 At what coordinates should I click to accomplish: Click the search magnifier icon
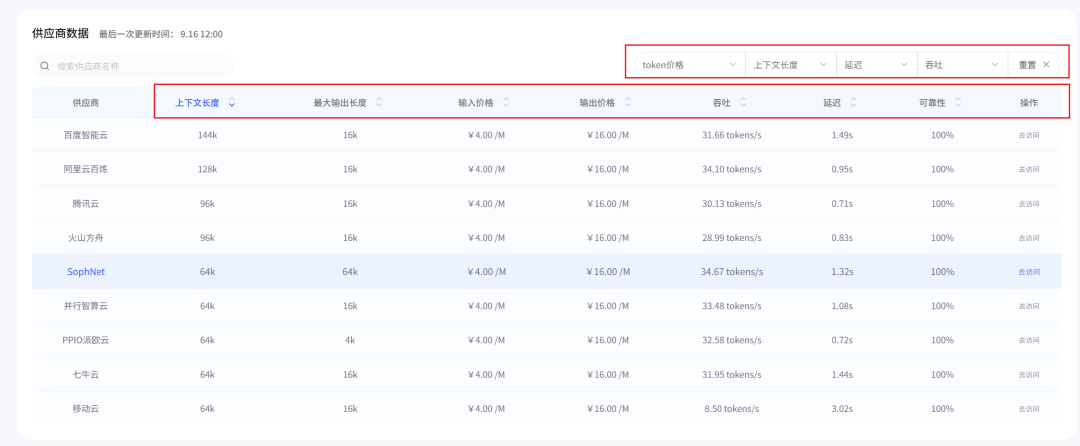tap(45, 66)
